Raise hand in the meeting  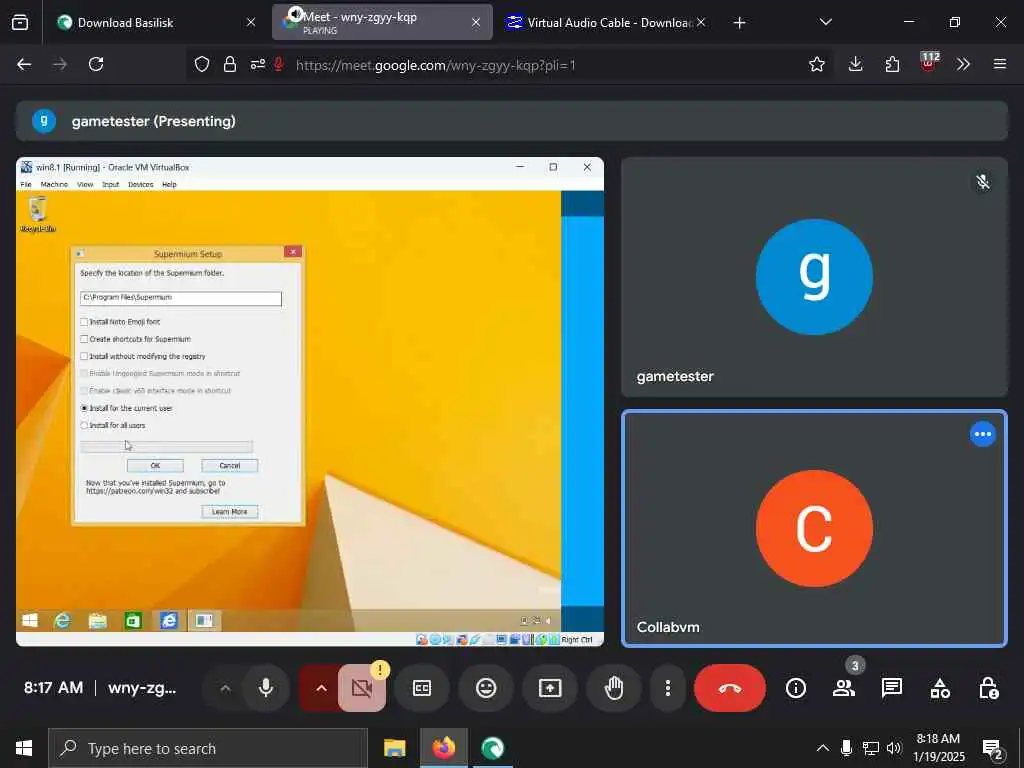(614, 688)
